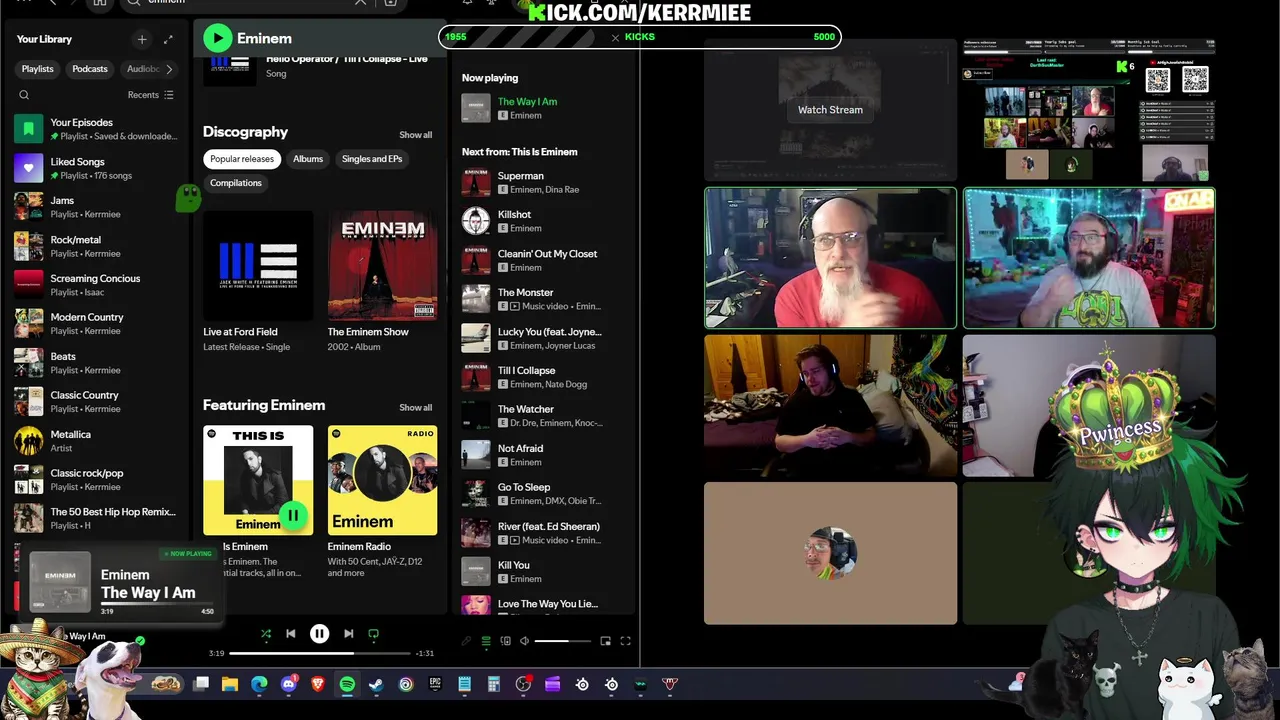The height and width of the screenshot is (720, 1280).
Task: Adjust the volume slider
Action: click(x=564, y=641)
